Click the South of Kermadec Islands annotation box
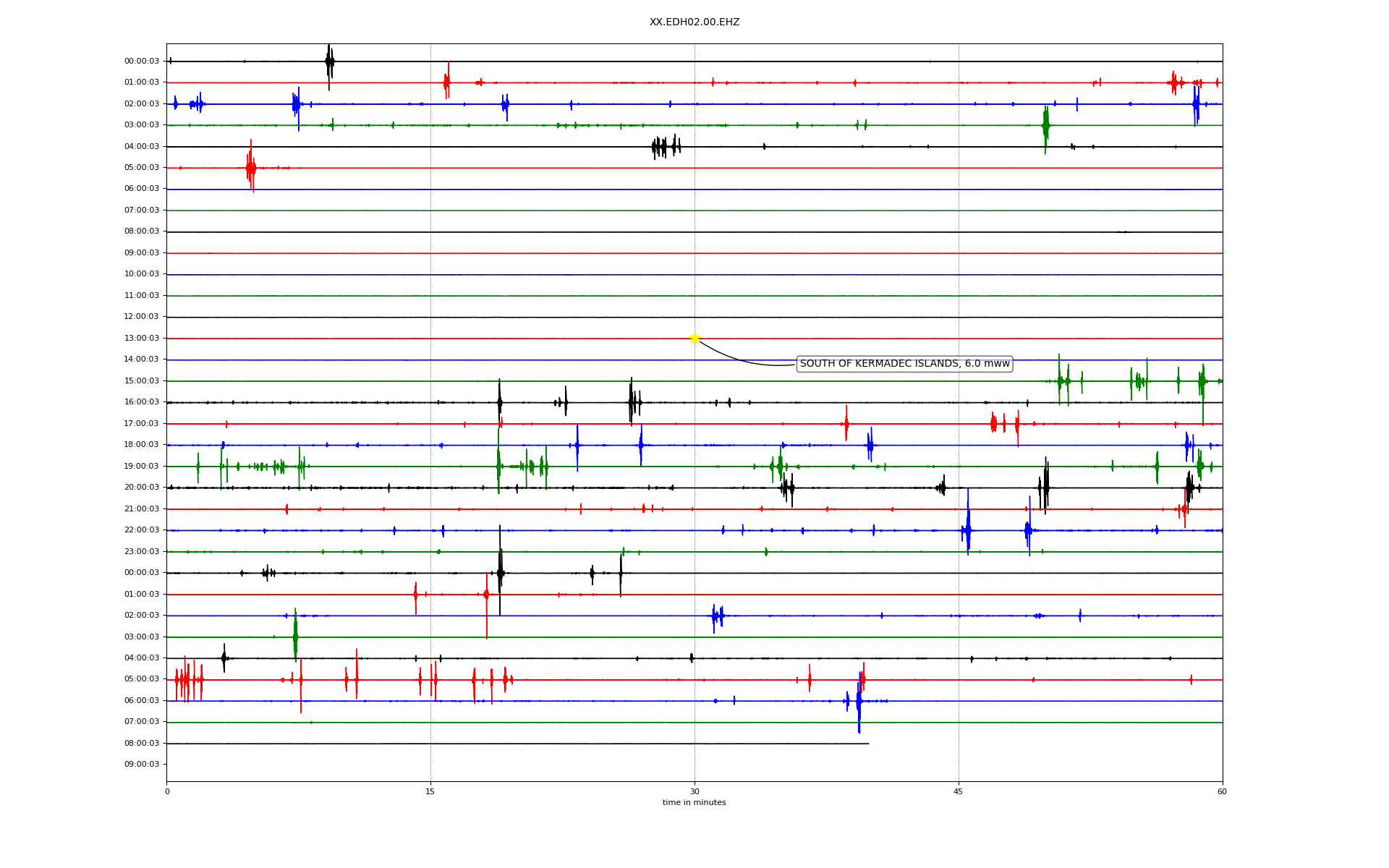 pos(904,364)
